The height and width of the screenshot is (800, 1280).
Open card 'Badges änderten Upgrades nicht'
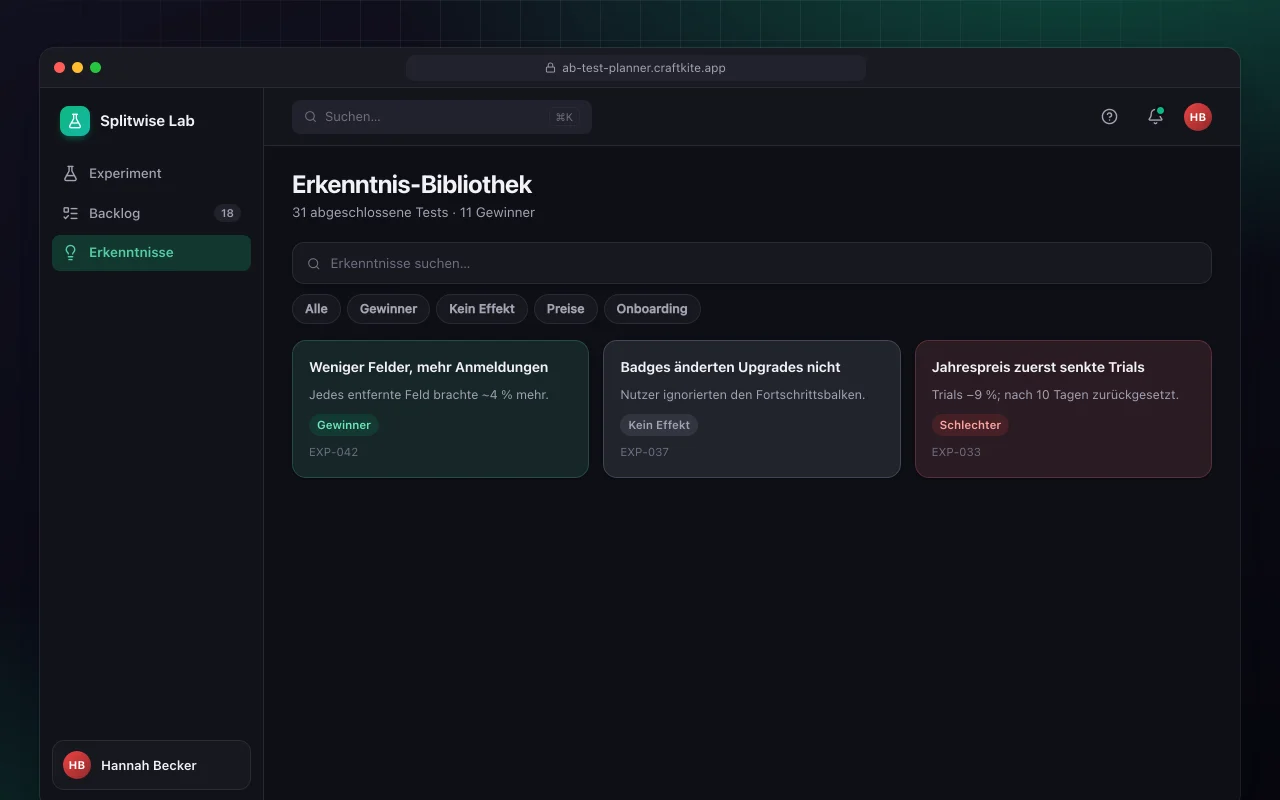752,409
